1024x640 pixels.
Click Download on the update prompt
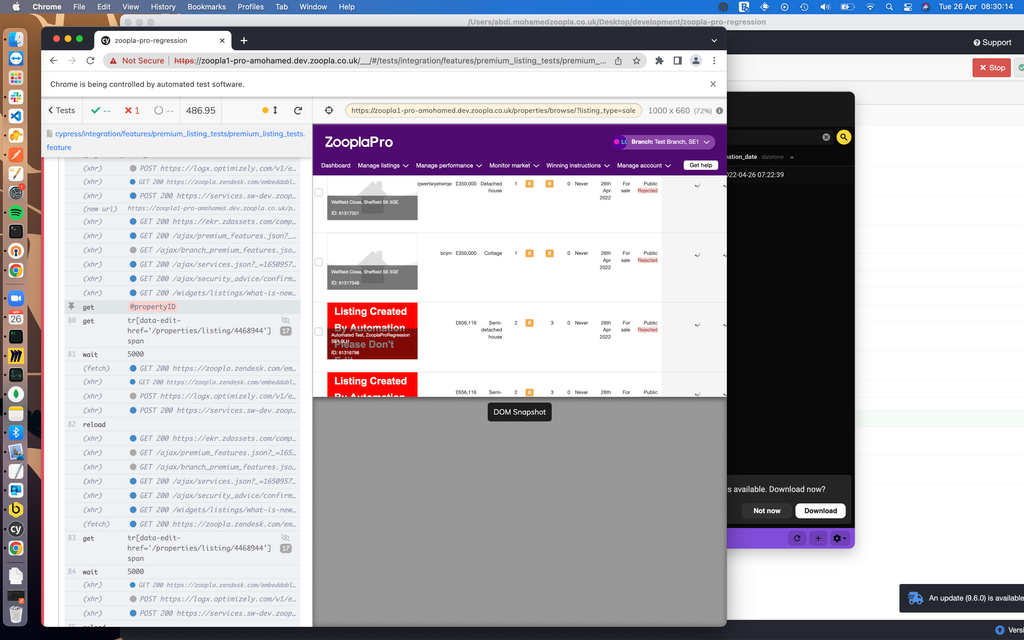(820, 511)
